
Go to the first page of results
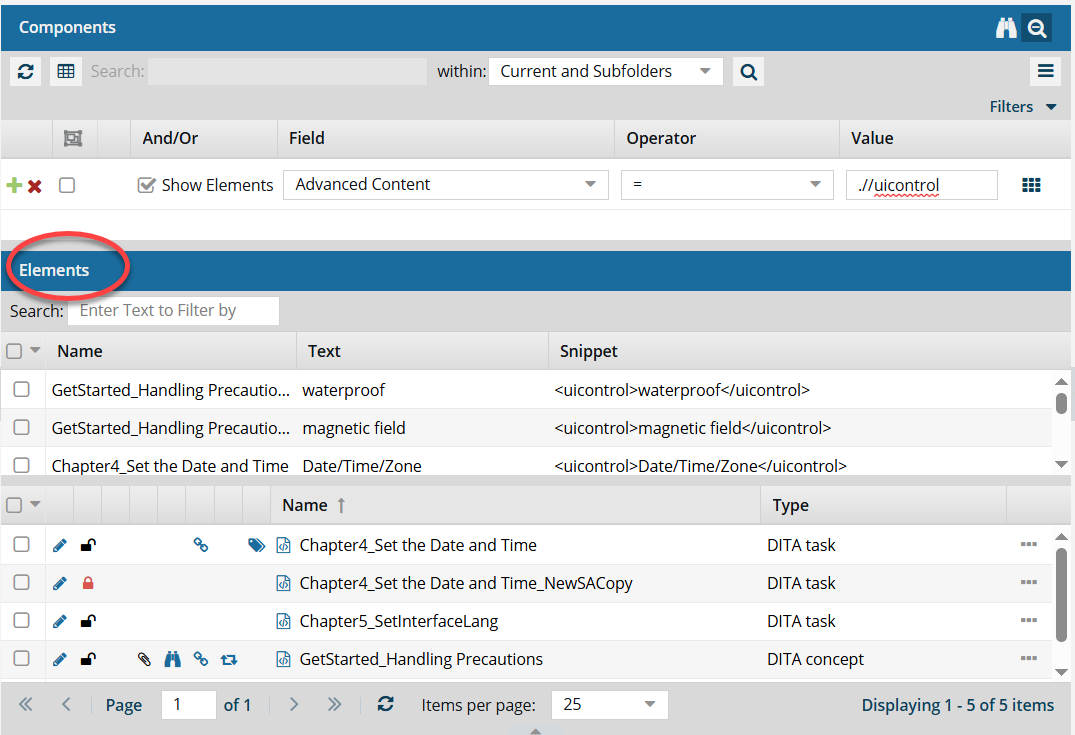click(26, 704)
